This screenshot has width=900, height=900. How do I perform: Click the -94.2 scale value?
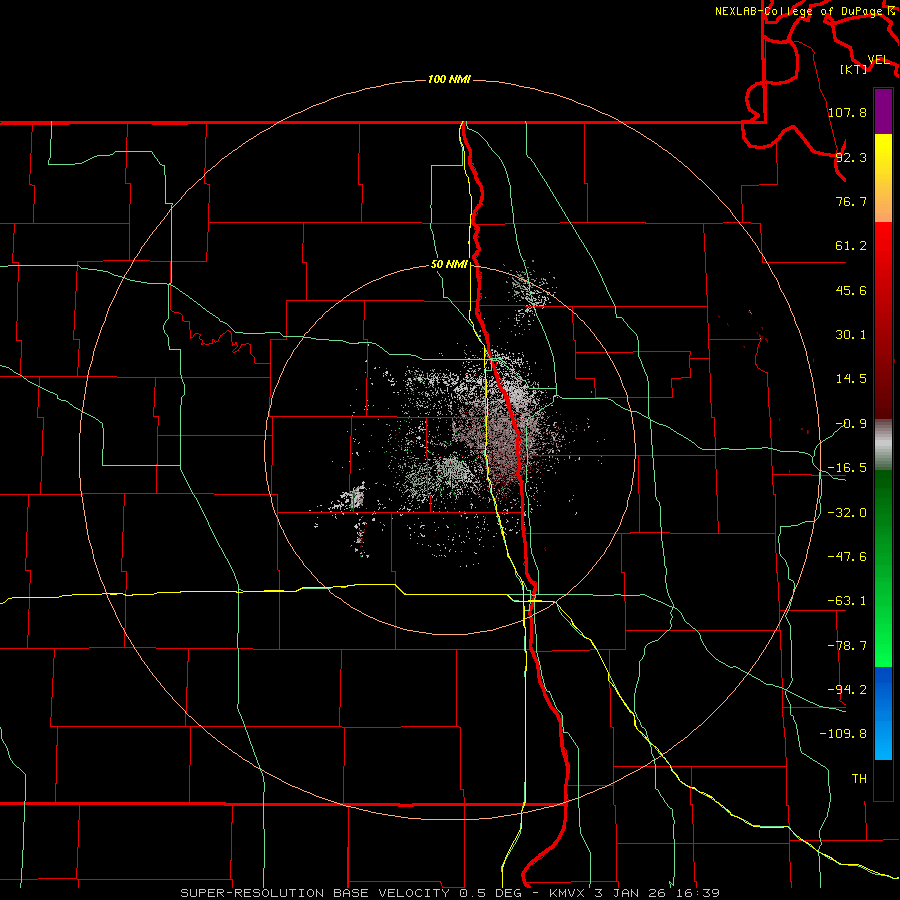point(847,689)
